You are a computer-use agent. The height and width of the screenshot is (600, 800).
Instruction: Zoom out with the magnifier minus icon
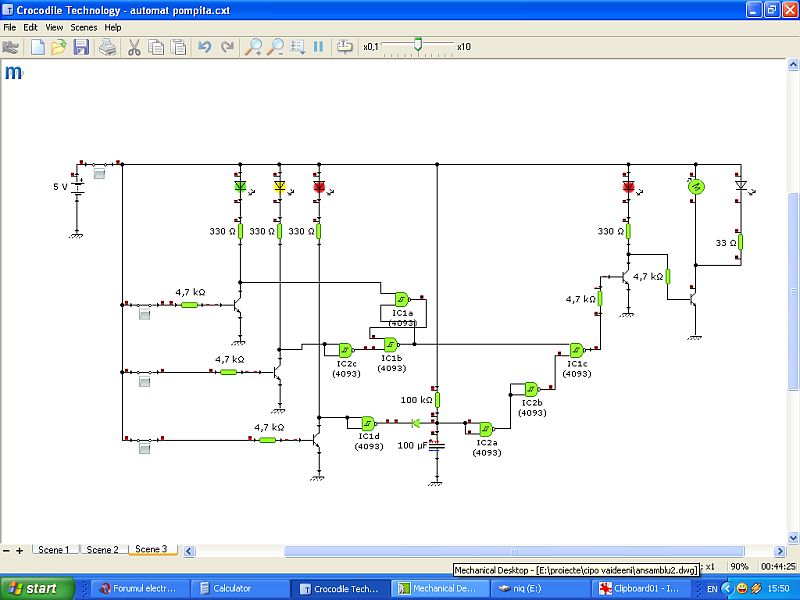pyautogui.click(x=275, y=47)
